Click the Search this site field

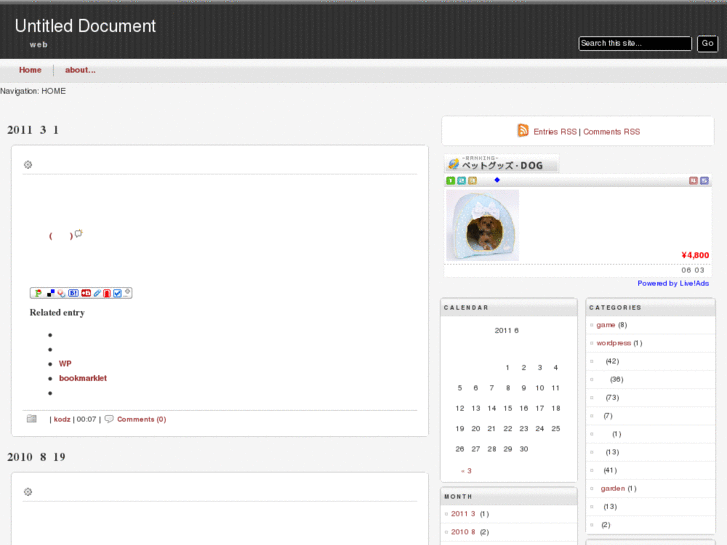coord(635,44)
